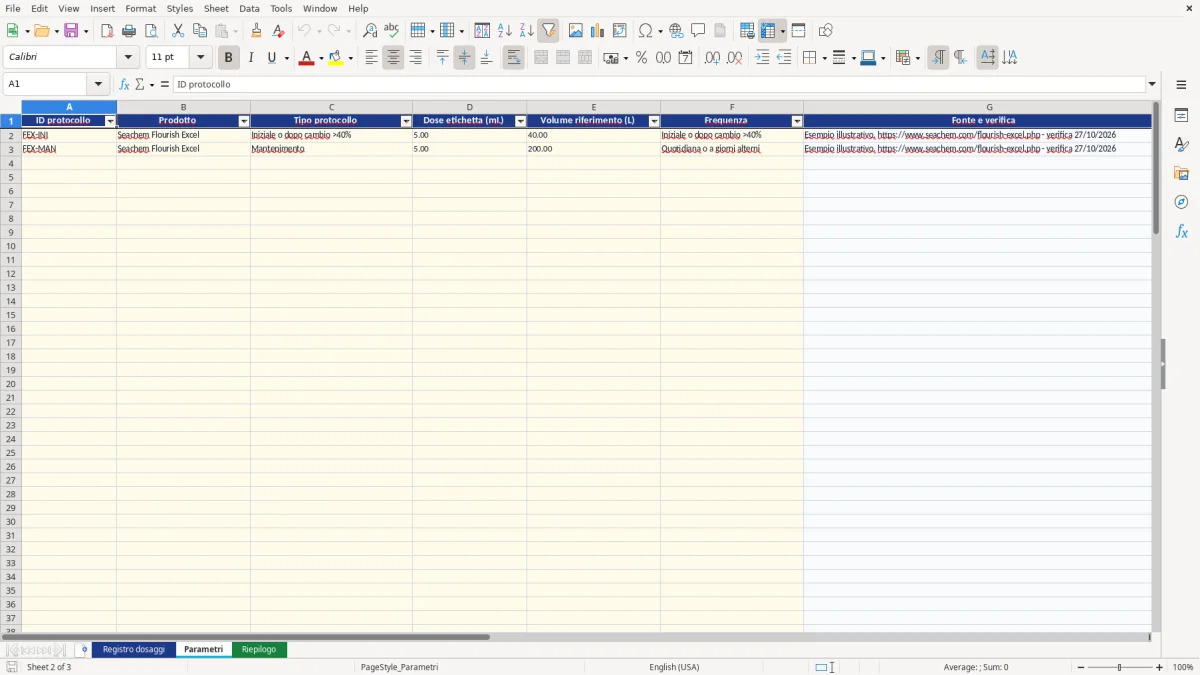Insert a comment

[x=698, y=31]
